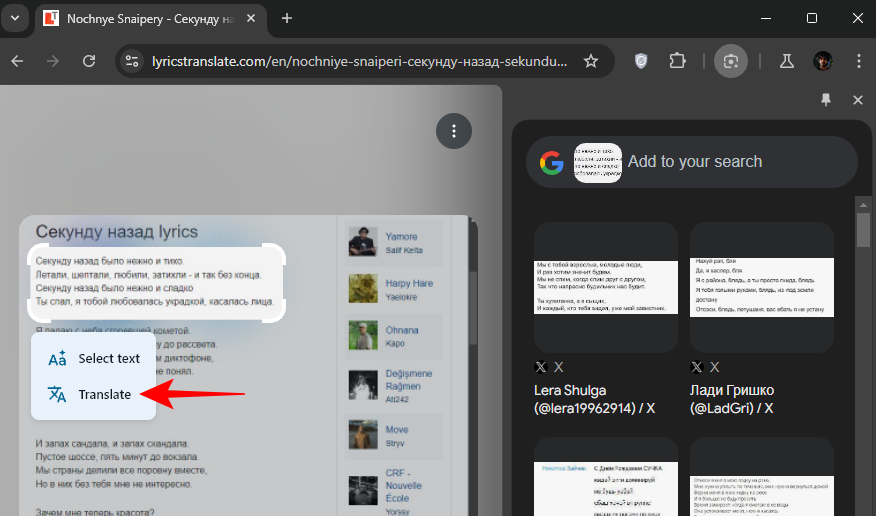Go back to the previous page
This screenshot has height=516, width=876.
click(x=17, y=61)
